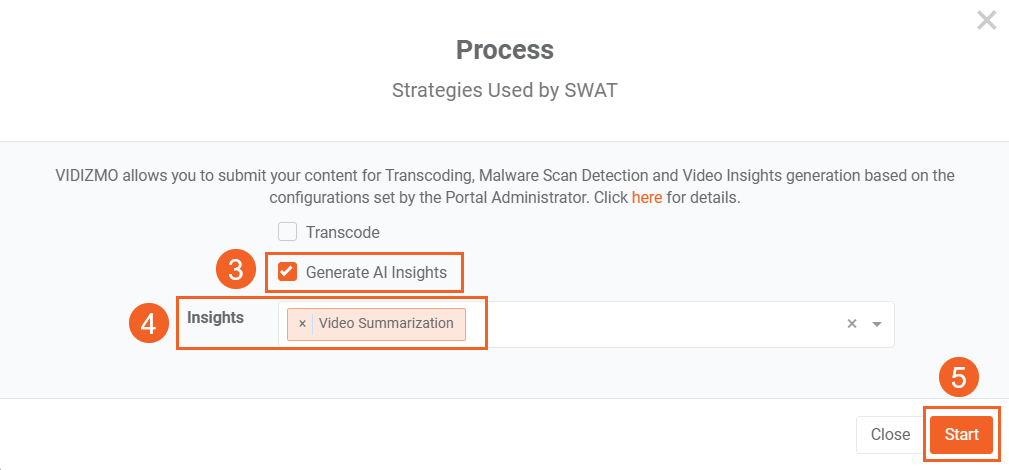Uncheck the Generate AI Insights checkbox
Screen dimensions: 1009x470
pos(288,272)
